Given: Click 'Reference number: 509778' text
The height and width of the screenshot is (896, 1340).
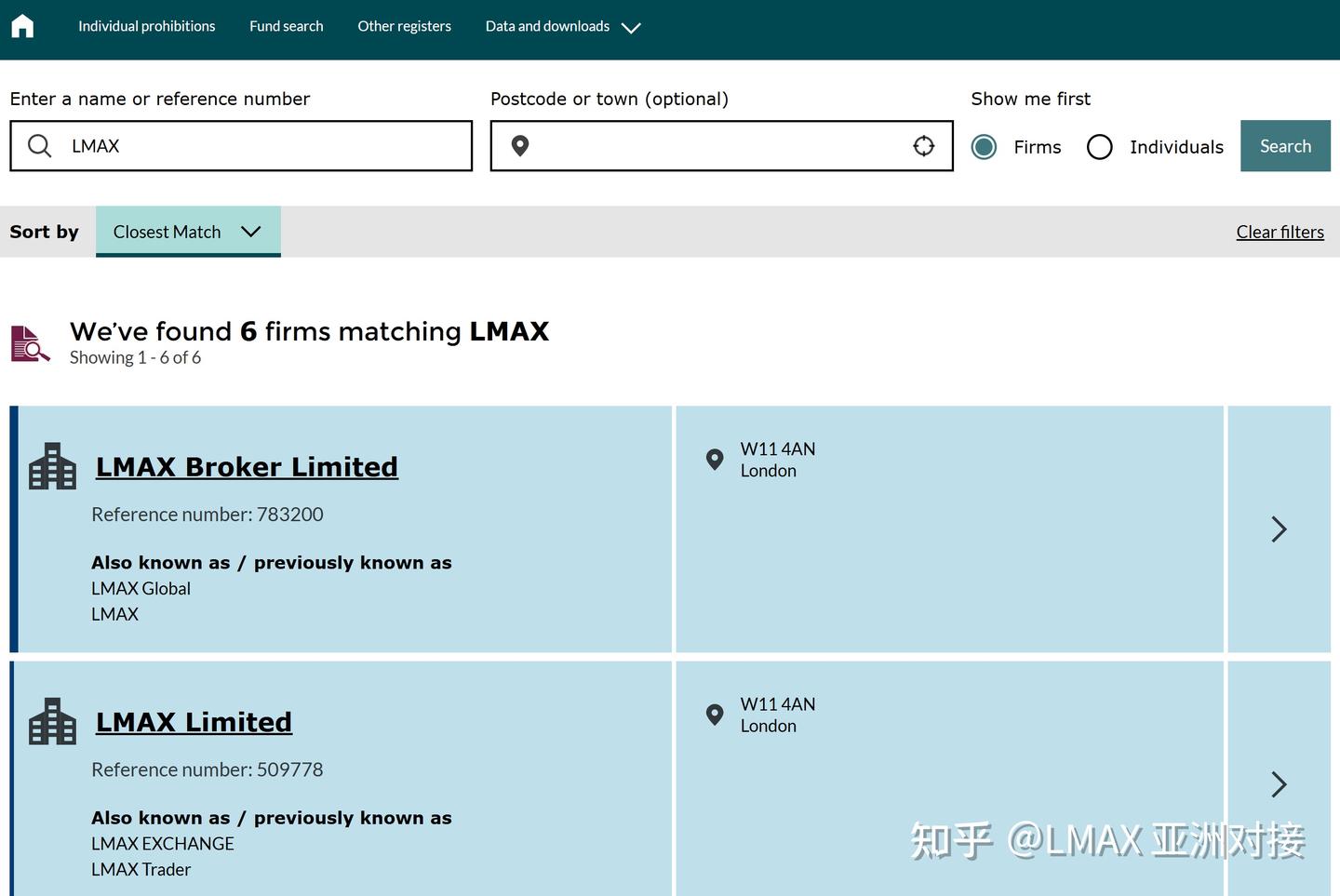Looking at the screenshot, I should click(x=208, y=769).
